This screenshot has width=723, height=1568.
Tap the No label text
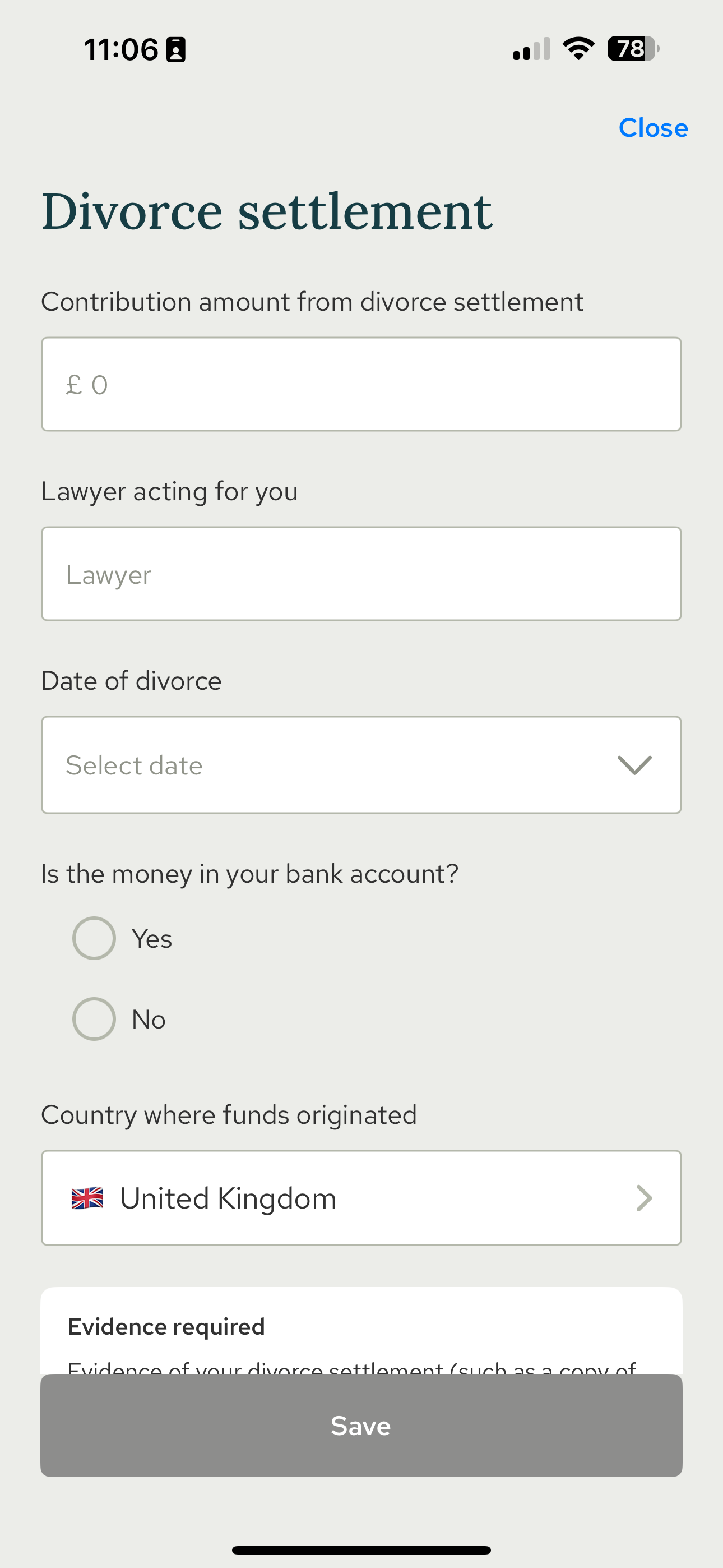point(149,1020)
